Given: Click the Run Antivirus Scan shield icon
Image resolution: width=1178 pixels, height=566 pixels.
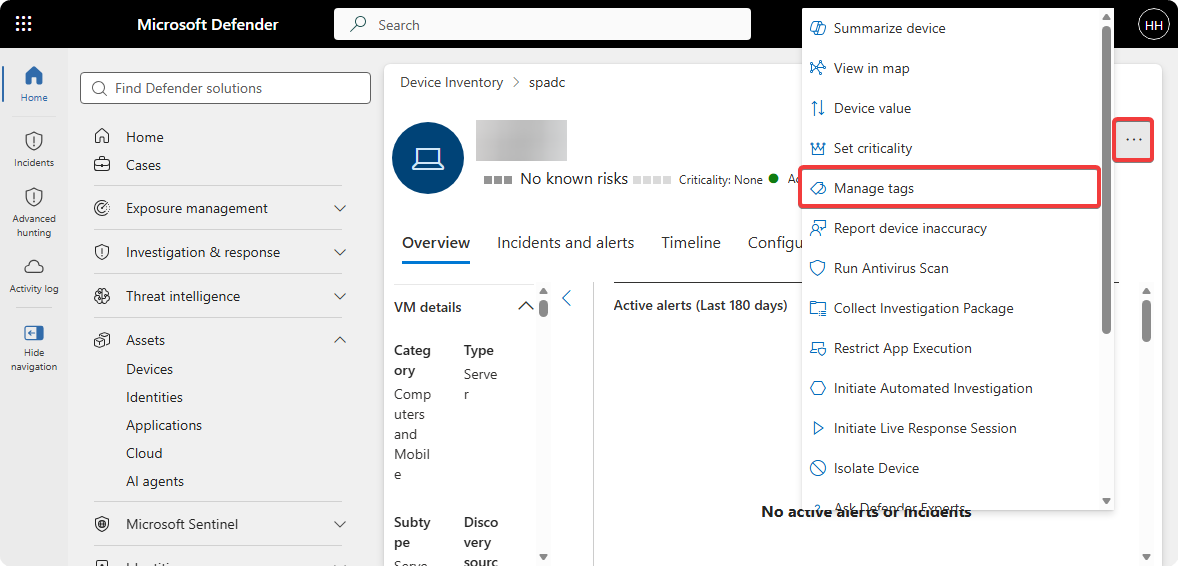Looking at the screenshot, I should tap(817, 268).
